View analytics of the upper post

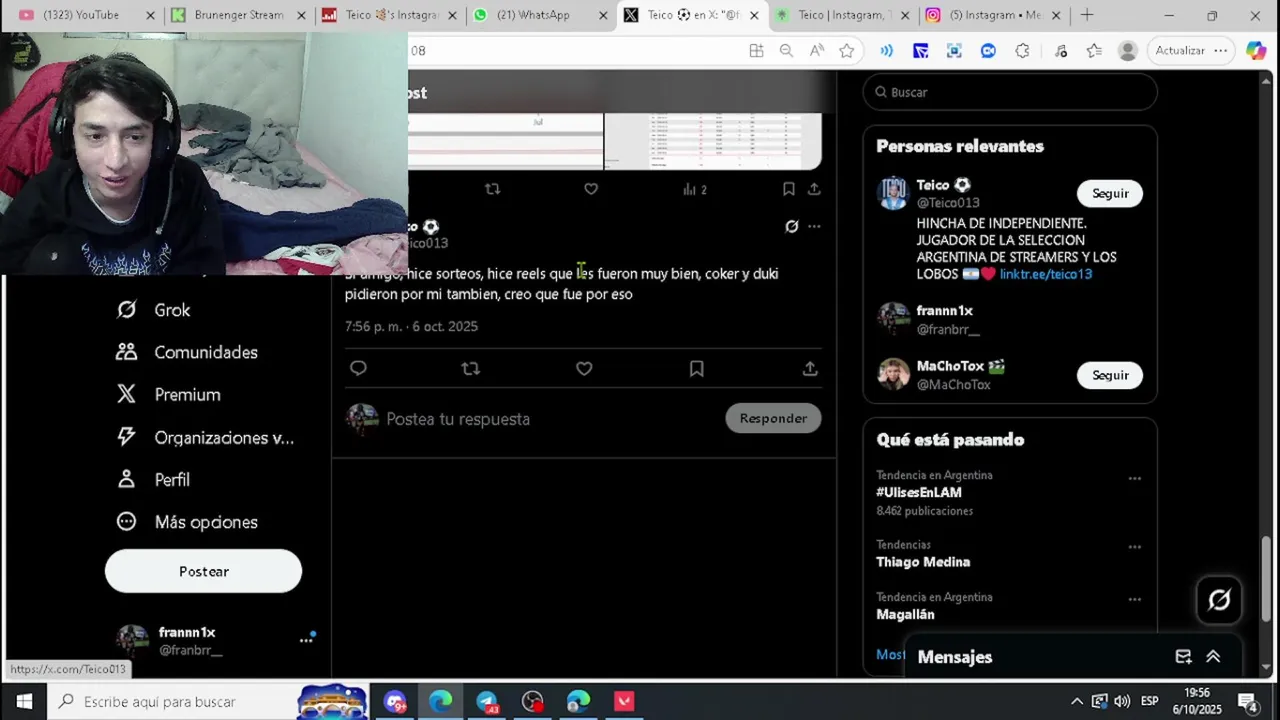tap(694, 189)
